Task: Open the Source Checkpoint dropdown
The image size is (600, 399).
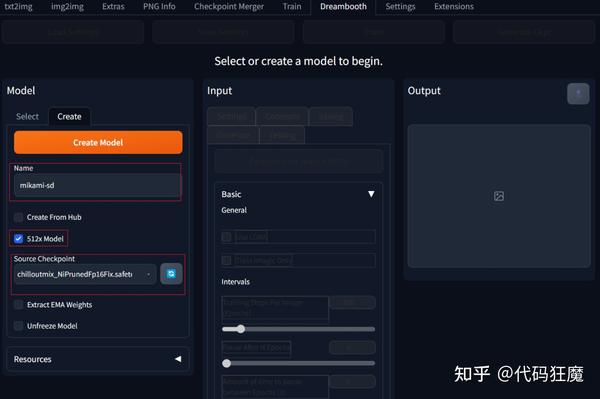Action: [85, 274]
